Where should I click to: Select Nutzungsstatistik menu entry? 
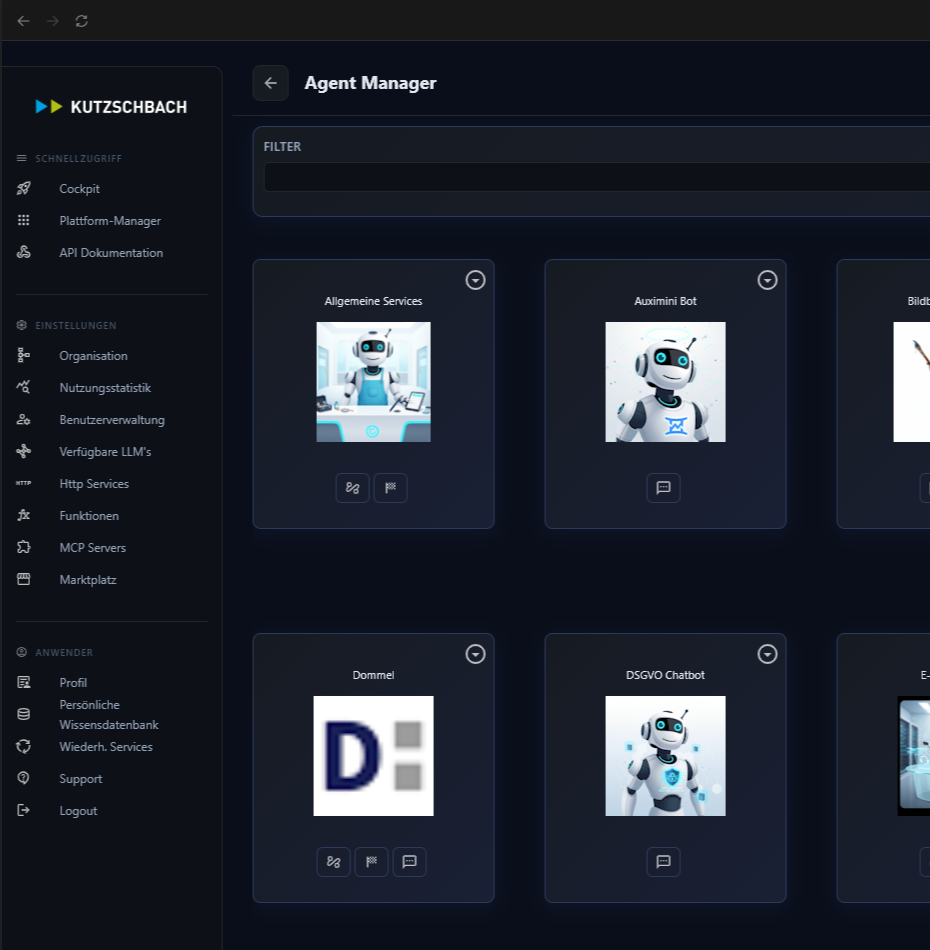(x=105, y=388)
